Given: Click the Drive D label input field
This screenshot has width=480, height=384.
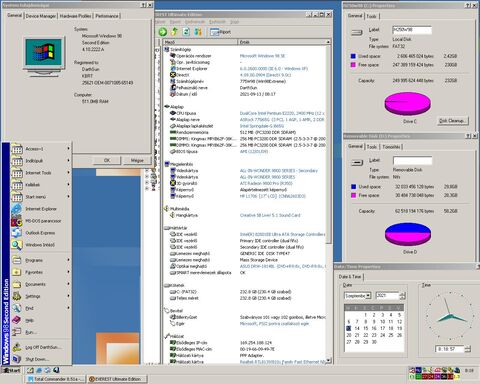Looking at the screenshot, I should pos(413,161).
